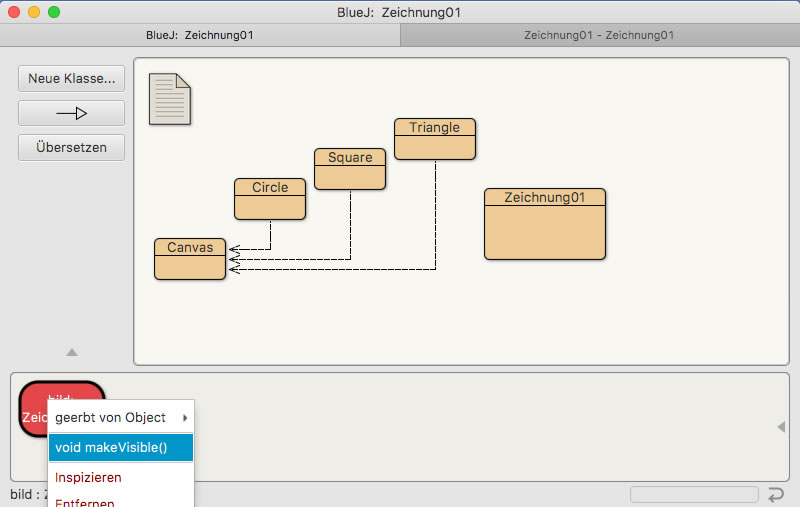800x507 pixels.
Task: Switch to Zeichnung01 - Zeichnung01 tab
Action: coord(599,35)
